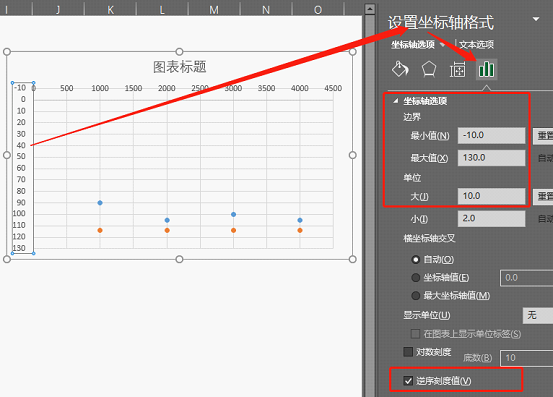
Task: Click the chart's right-middle resize handle
Action: pos(352,155)
